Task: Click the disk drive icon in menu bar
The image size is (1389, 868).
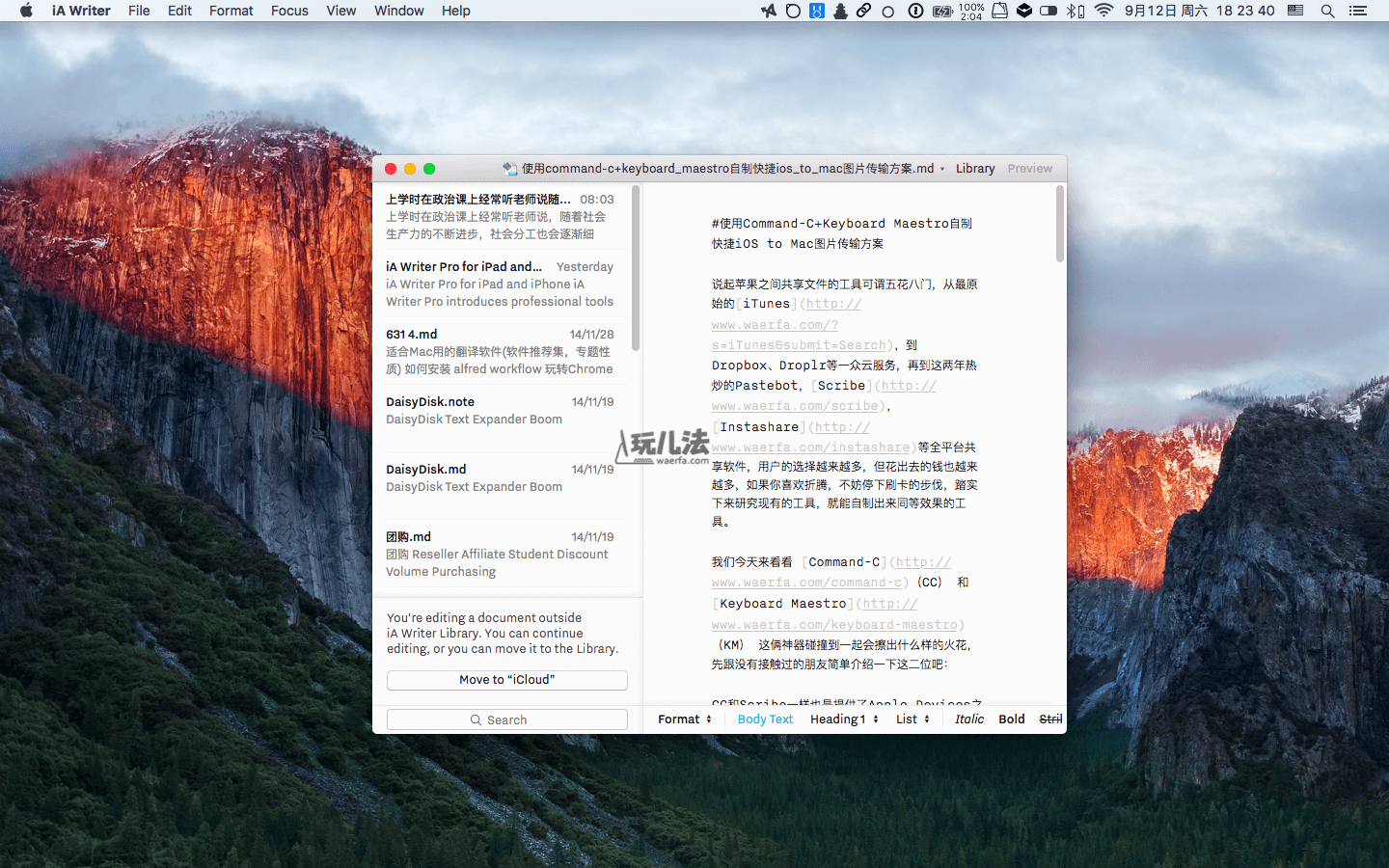Action: (1000, 11)
